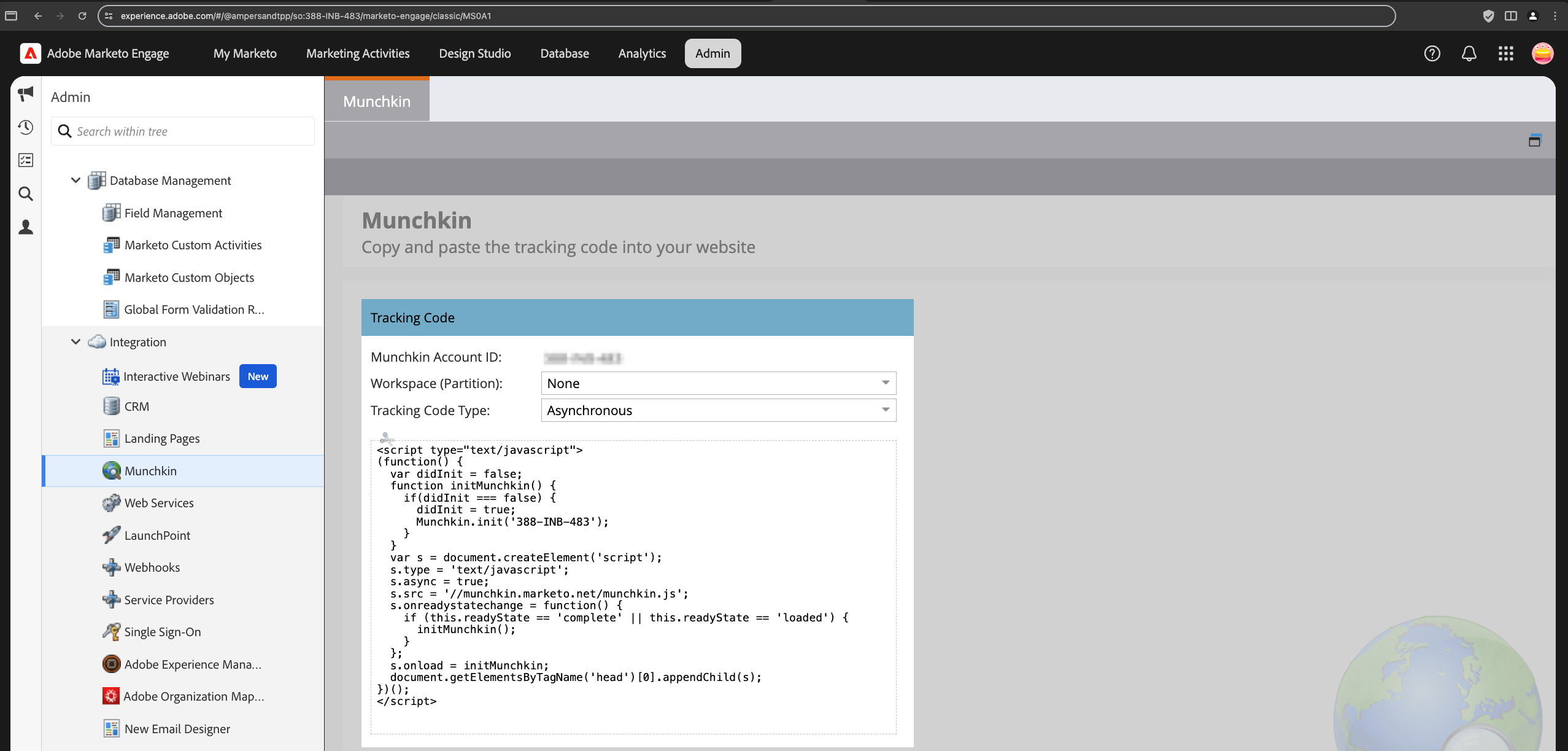This screenshot has height=751, width=1568.
Task: Click the New badge beside Interactive Webinars
Action: click(x=258, y=376)
